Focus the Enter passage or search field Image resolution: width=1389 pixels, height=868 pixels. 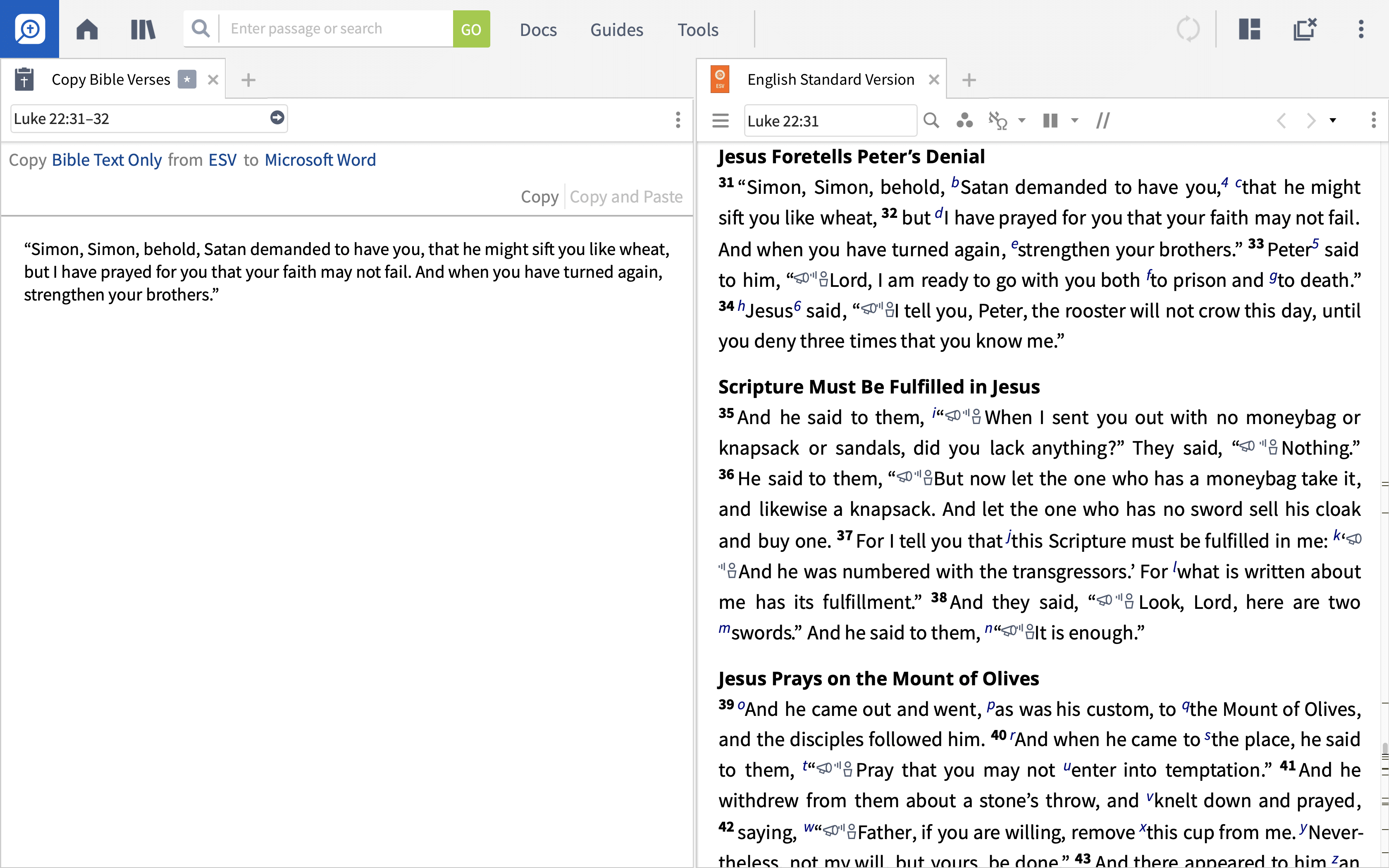pos(337,29)
